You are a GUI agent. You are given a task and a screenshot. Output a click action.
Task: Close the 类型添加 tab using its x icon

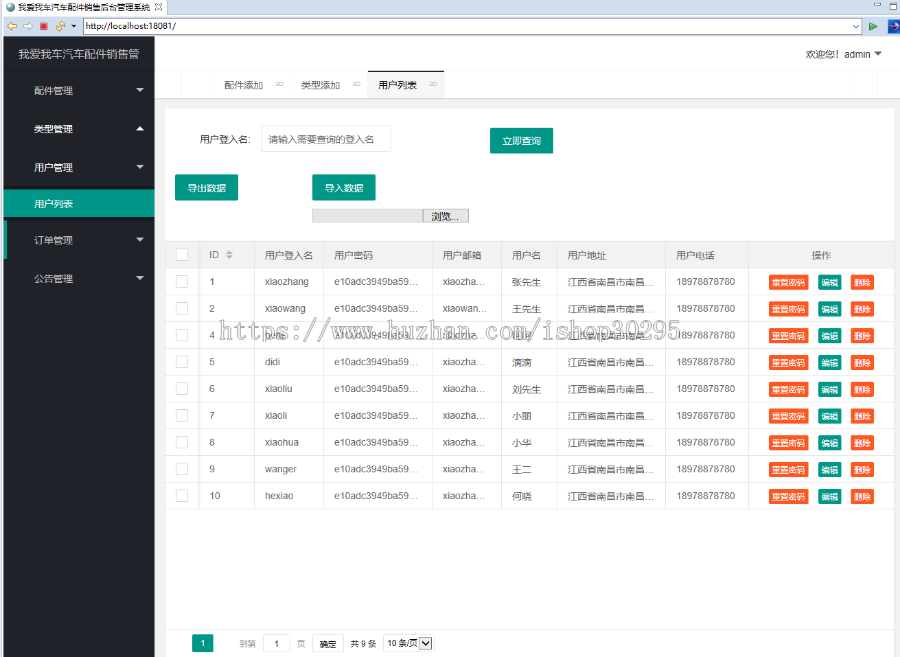(x=355, y=84)
